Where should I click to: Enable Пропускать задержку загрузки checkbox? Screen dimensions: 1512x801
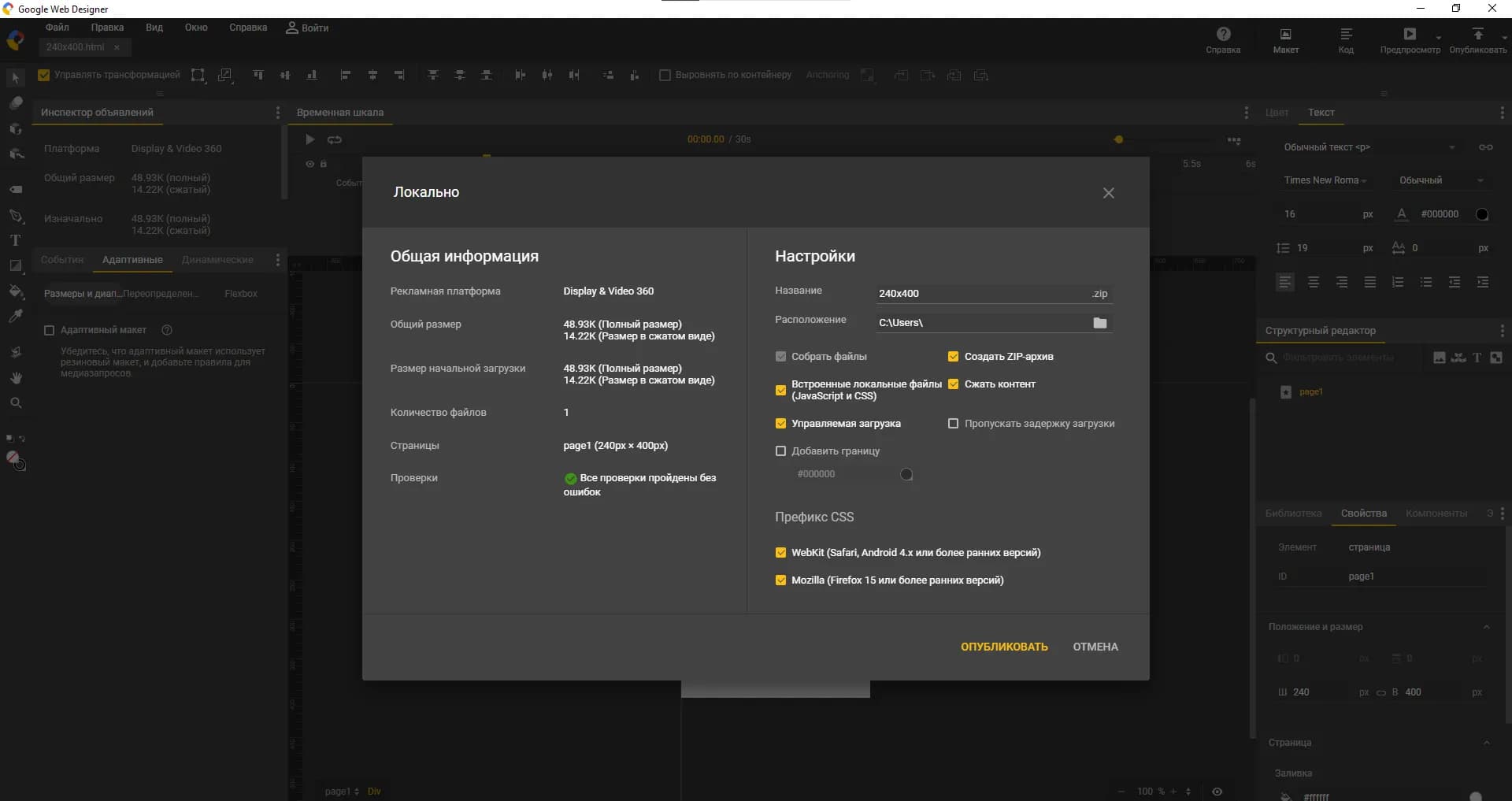[953, 424]
